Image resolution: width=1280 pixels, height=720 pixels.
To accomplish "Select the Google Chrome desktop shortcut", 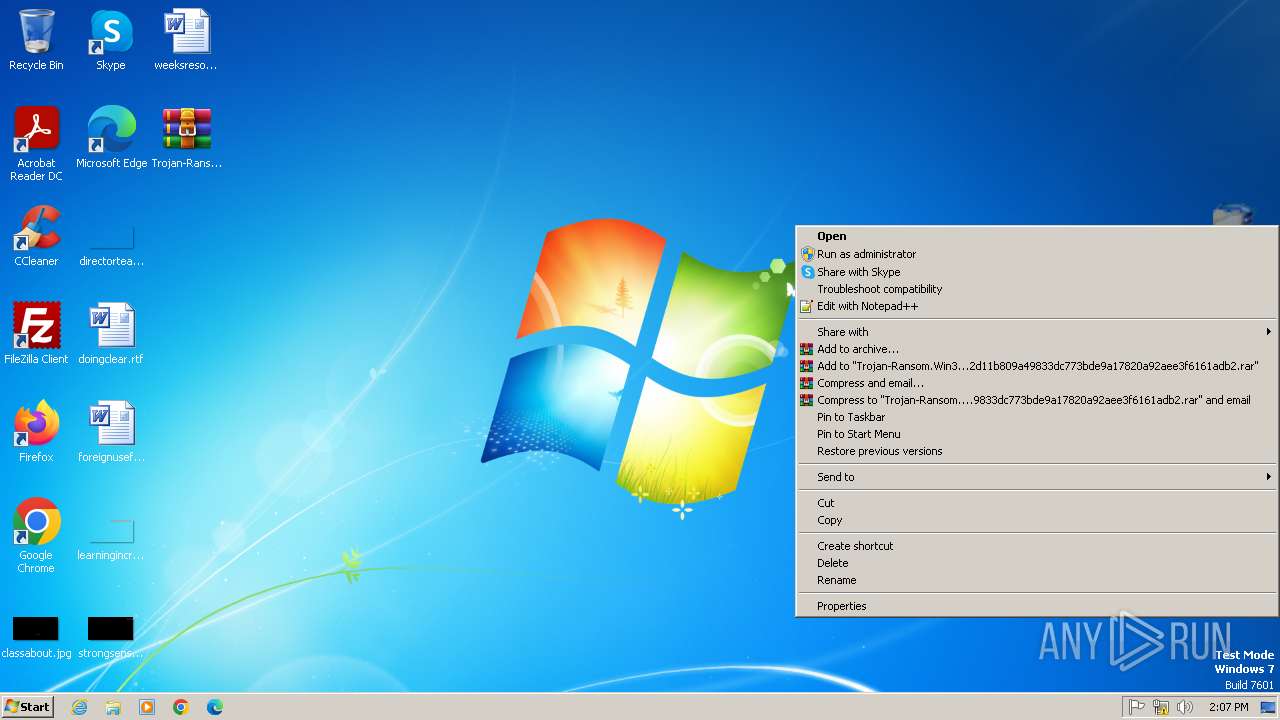I will (x=36, y=535).
